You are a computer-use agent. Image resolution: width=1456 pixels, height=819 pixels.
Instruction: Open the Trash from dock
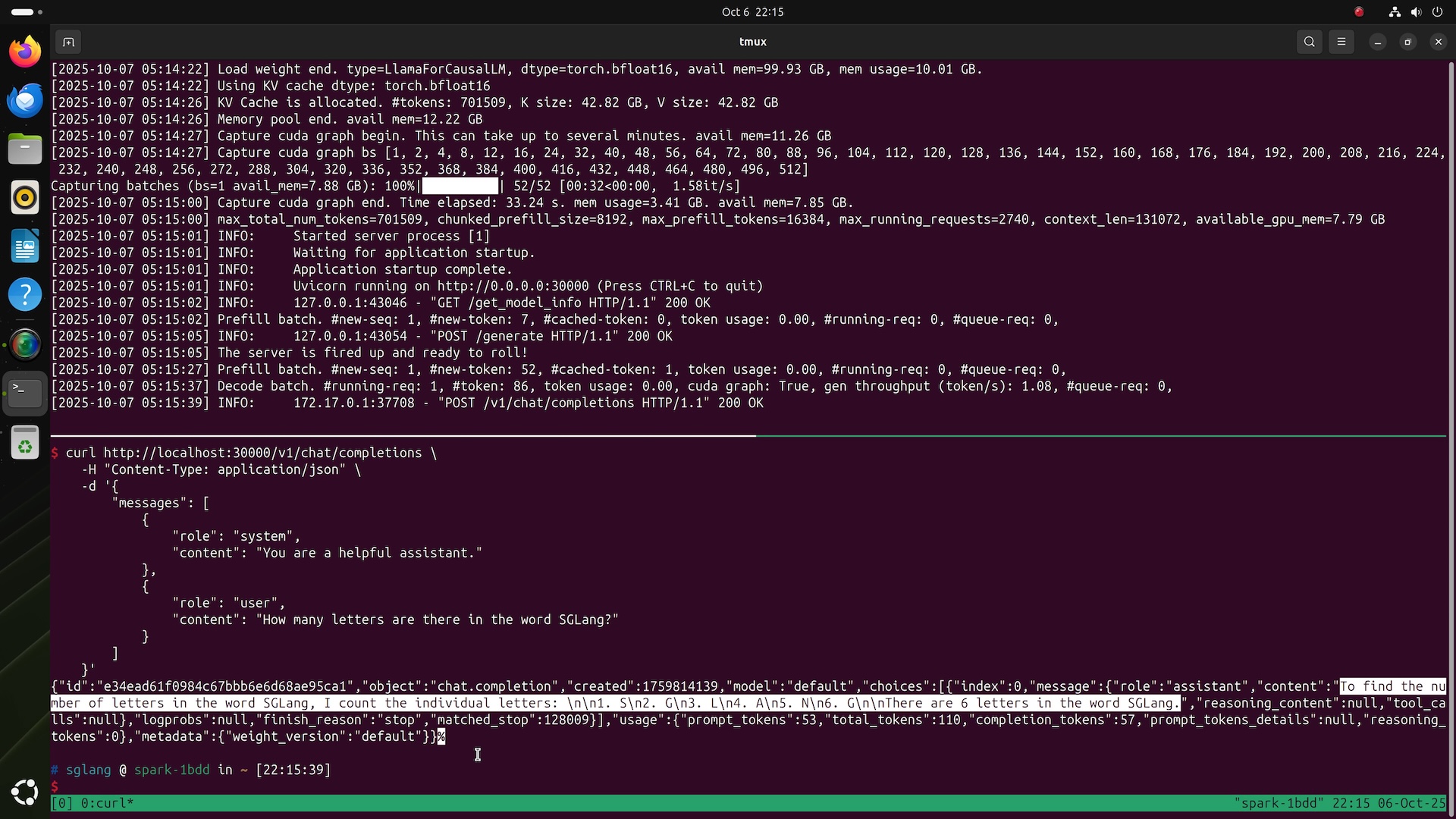click(25, 443)
